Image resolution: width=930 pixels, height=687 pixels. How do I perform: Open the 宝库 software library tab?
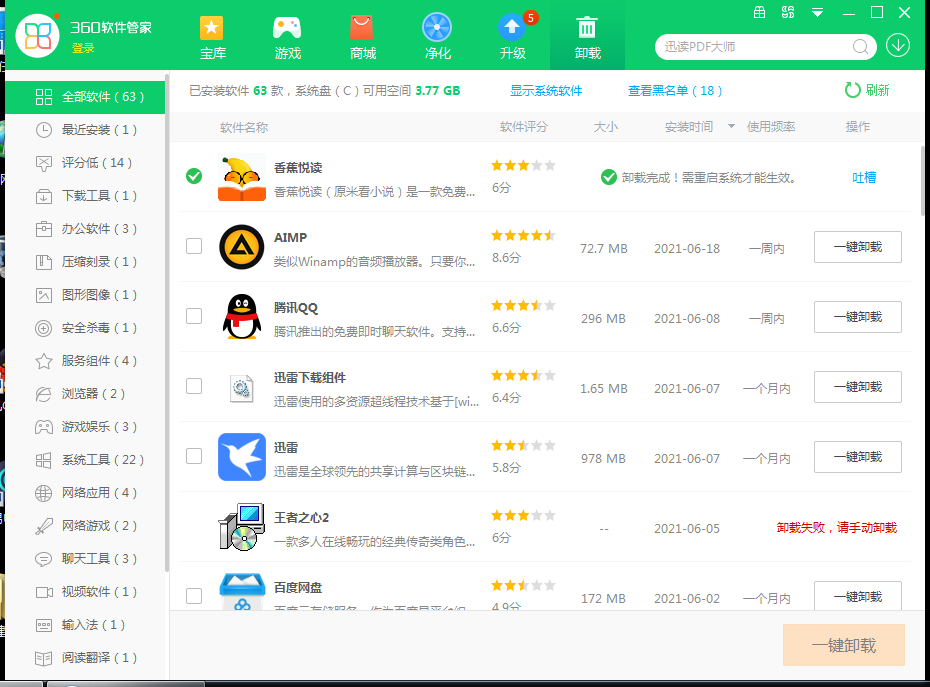(212, 37)
